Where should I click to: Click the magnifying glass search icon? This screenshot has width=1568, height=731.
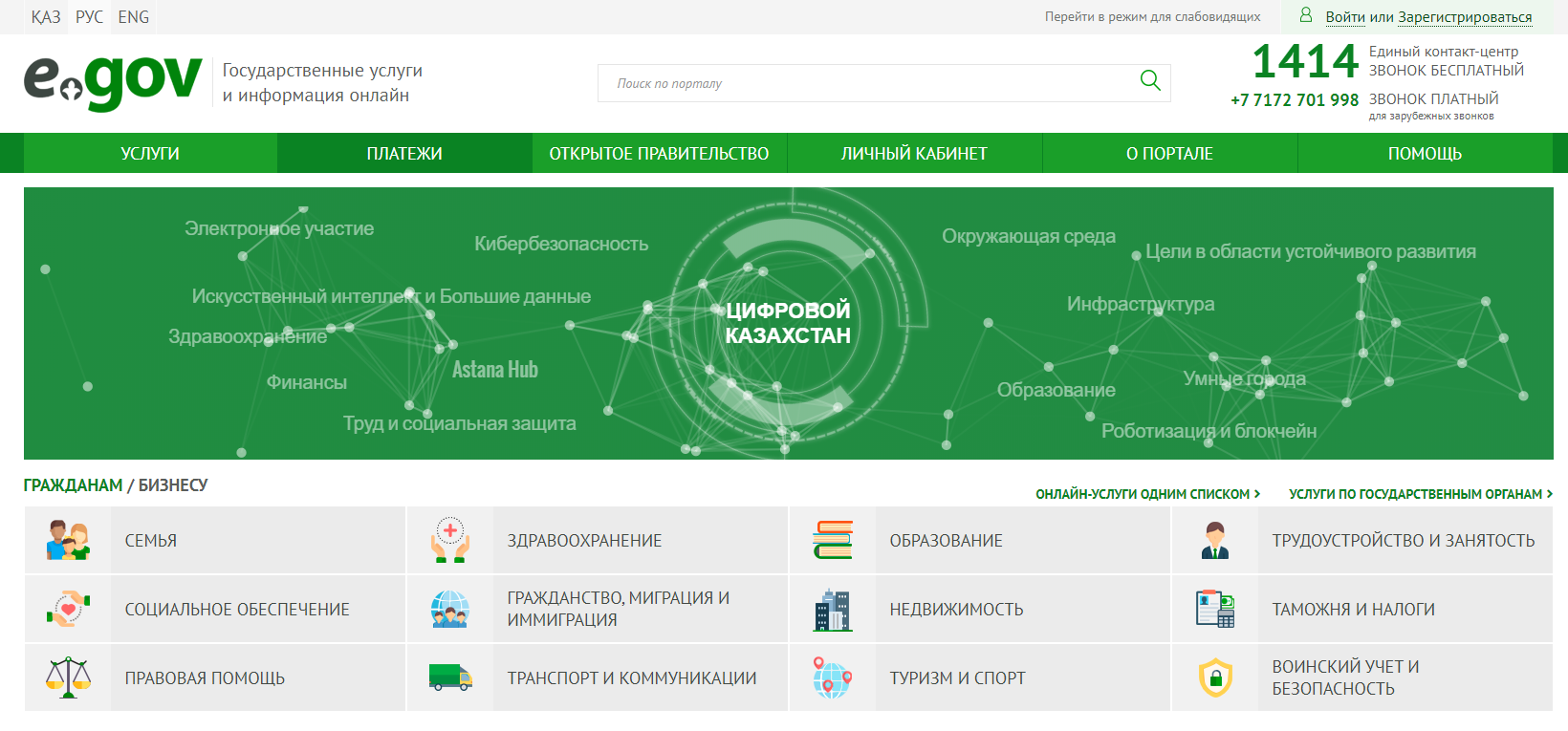[1150, 81]
